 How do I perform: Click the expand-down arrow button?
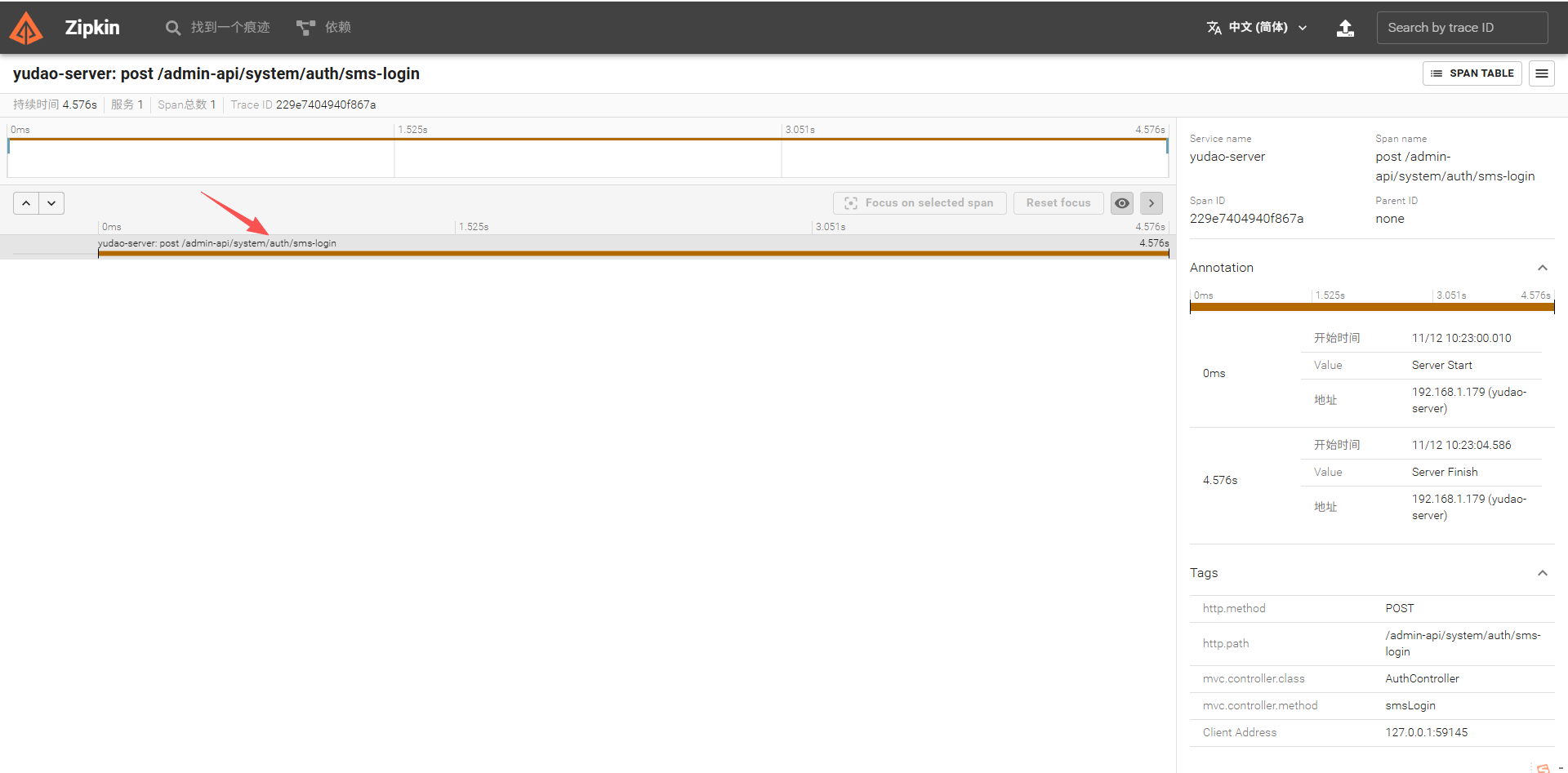pyautogui.click(x=51, y=203)
